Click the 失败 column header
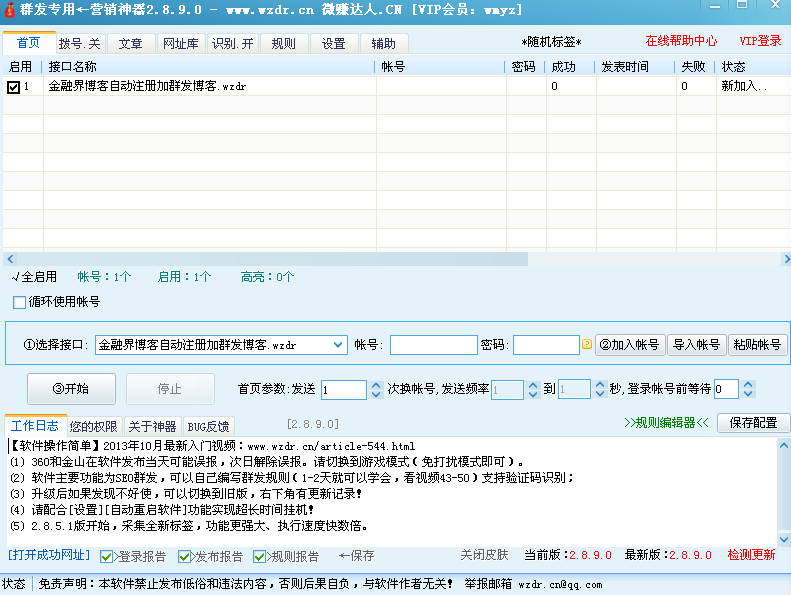Viewport: 791px width, 595px height. 694,67
